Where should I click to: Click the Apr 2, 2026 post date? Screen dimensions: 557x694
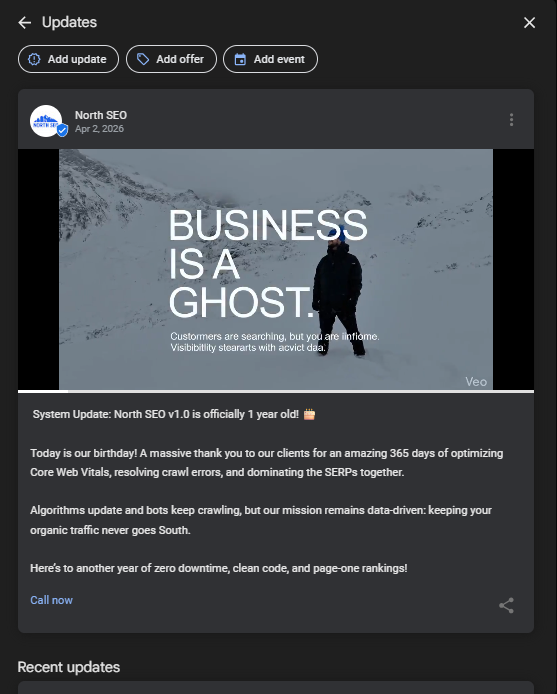click(99, 129)
